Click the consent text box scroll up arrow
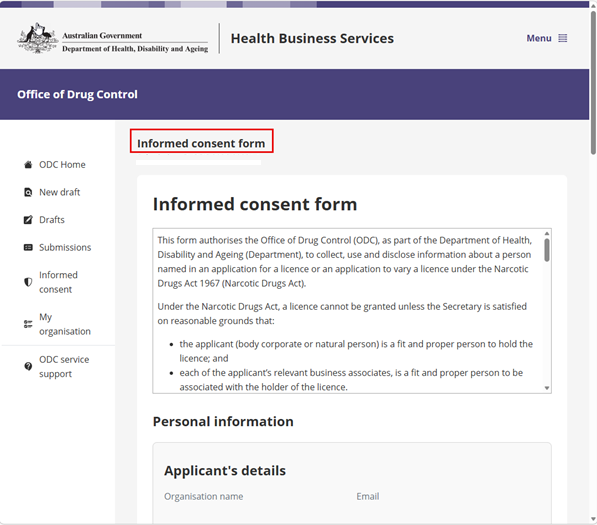 [x=547, y=233]
